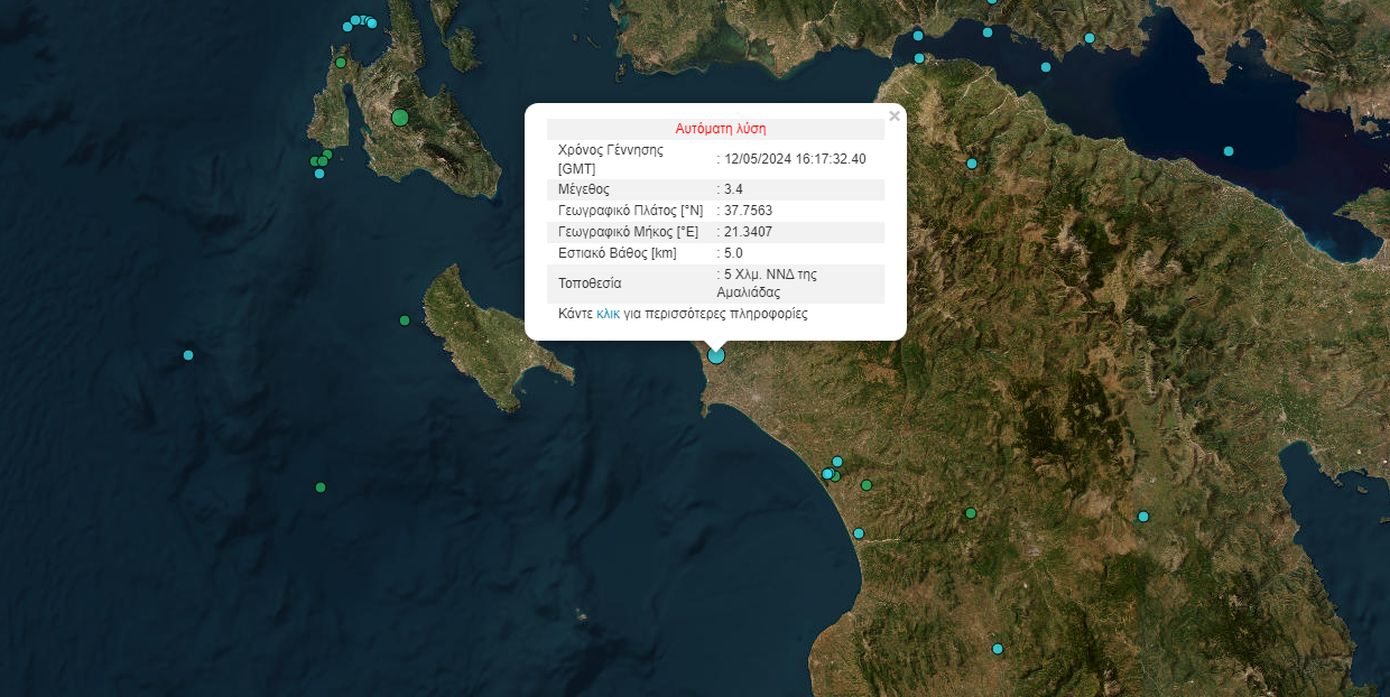Open the 'κλικ' link for more information
The image size is (1390, 697).
pos(608,314)
